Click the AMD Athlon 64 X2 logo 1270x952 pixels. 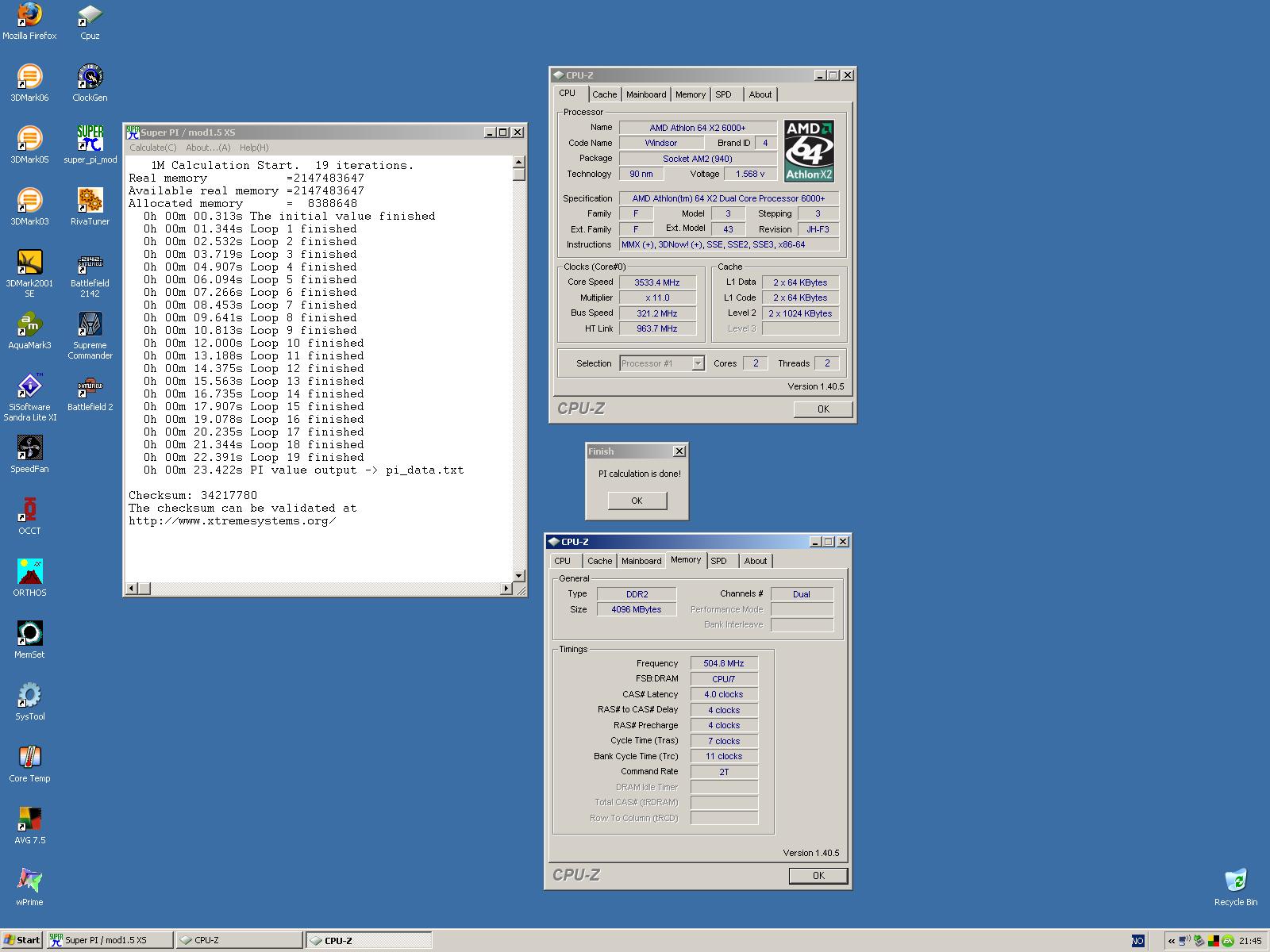tap(809, 152)
